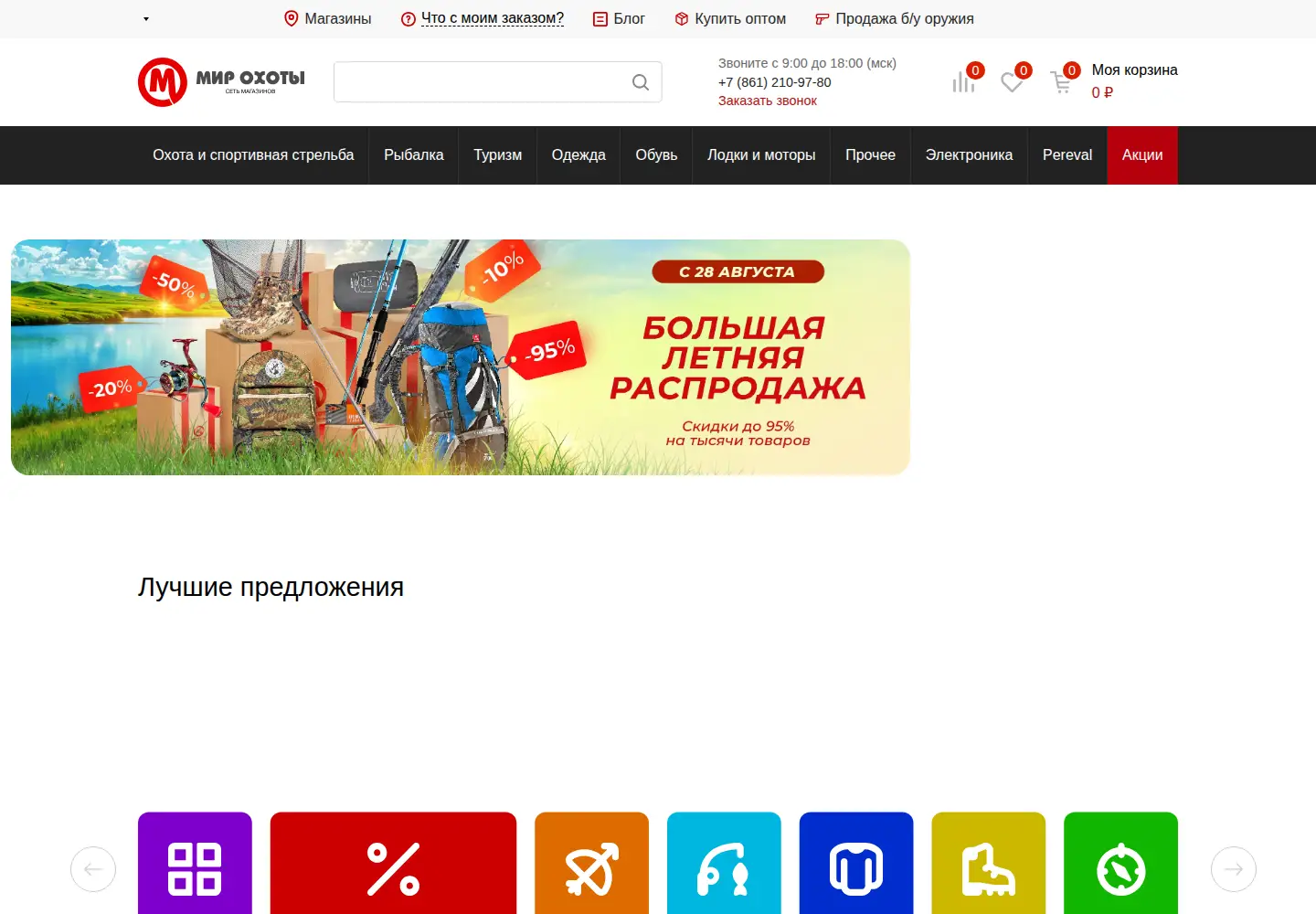Open Продажа б/у оружия link
Image resolution: width=1316 pixels, height=914 pixels.
tap(895, 18)
